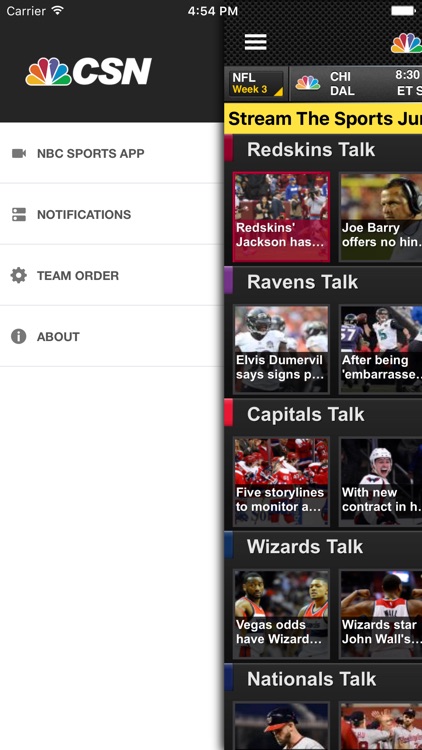Tap the 4:54 PM status bar clock
Image resolution: width=422 pixels, height=750 pixels.
[x=212, y=11]
